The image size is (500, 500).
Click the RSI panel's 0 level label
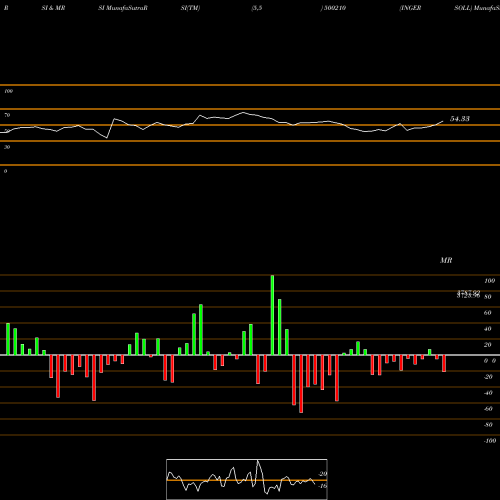point(5,171)
